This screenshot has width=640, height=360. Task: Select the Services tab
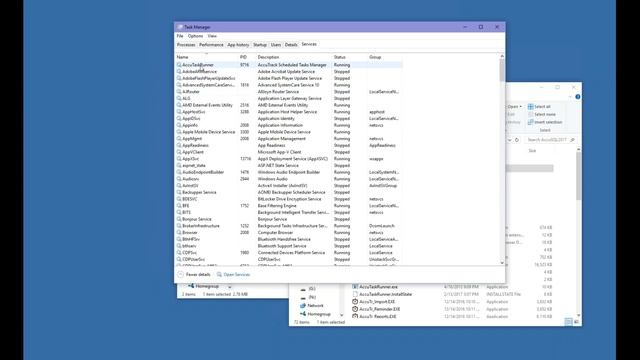pyautogui.click(x=309, y=44)
